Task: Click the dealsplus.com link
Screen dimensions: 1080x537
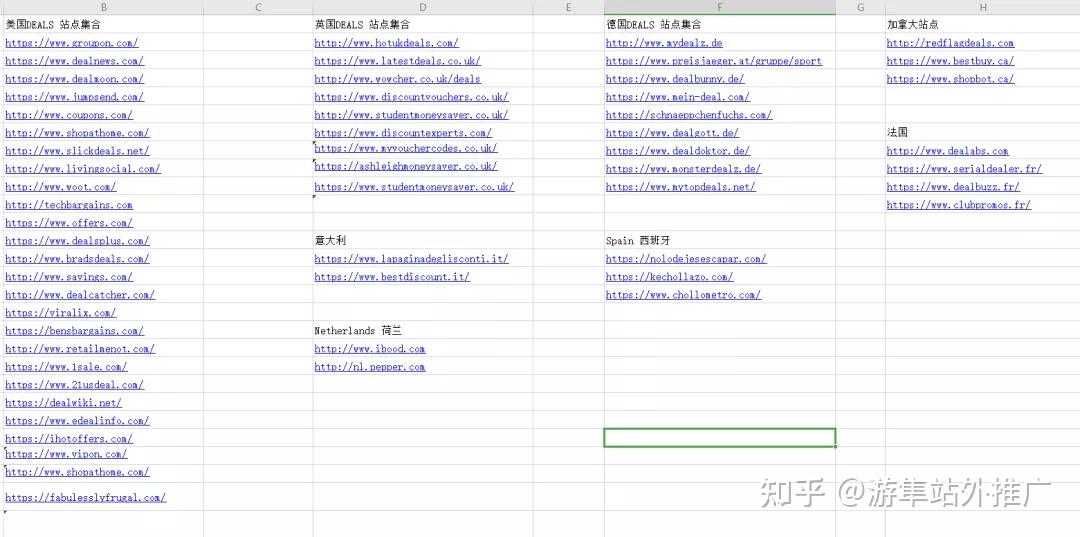Action: (x=77, y=241)
